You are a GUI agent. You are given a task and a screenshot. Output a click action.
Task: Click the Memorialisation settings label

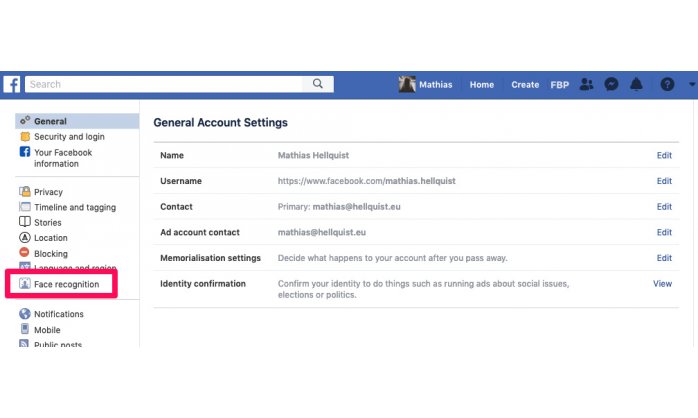[x=211, y=258]
